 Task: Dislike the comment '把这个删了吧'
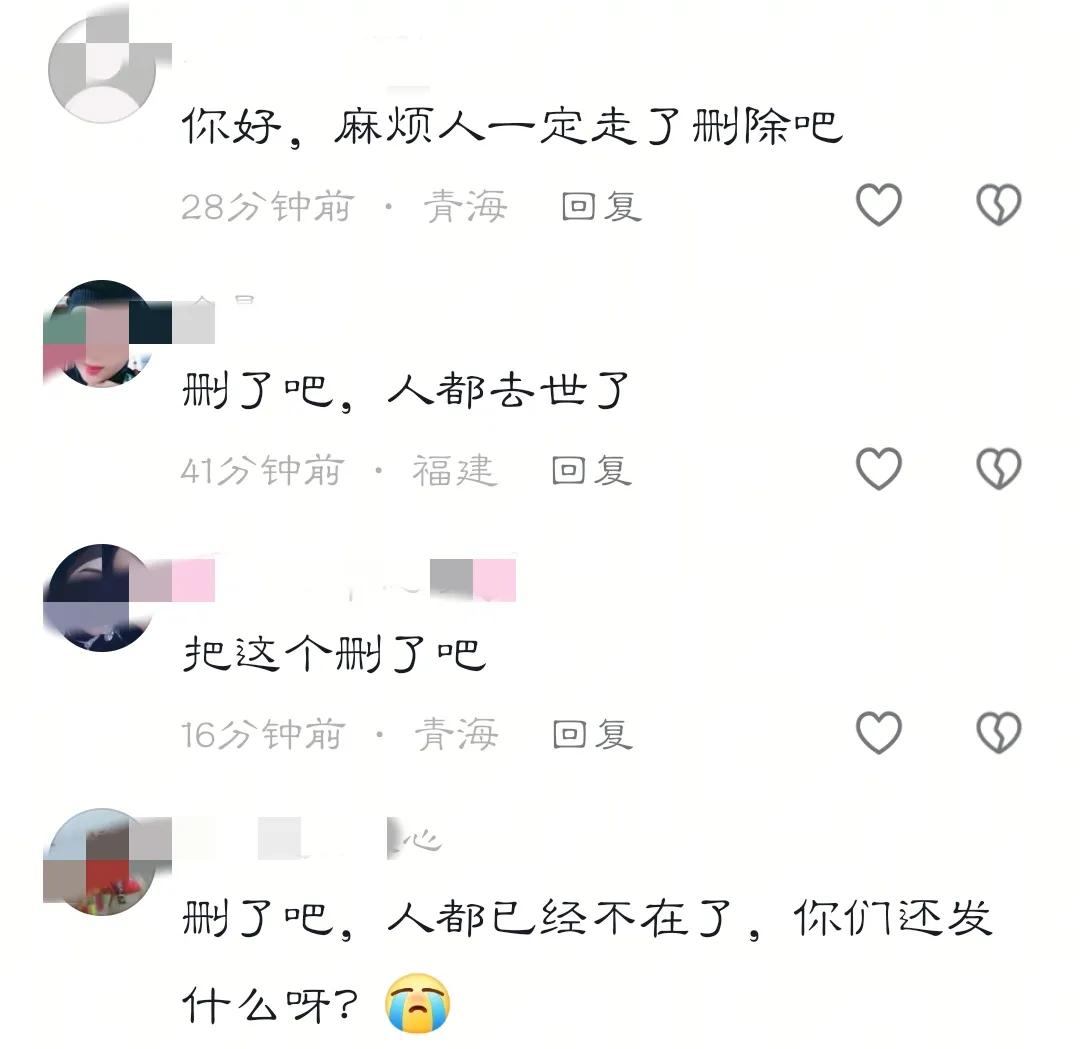(x=998, y=733)
